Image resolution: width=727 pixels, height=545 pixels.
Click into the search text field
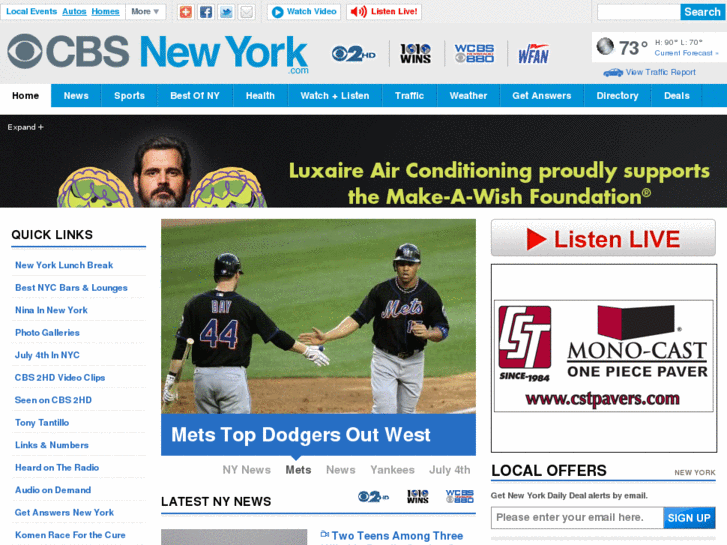pyautogui.click(x=638, y=12)
